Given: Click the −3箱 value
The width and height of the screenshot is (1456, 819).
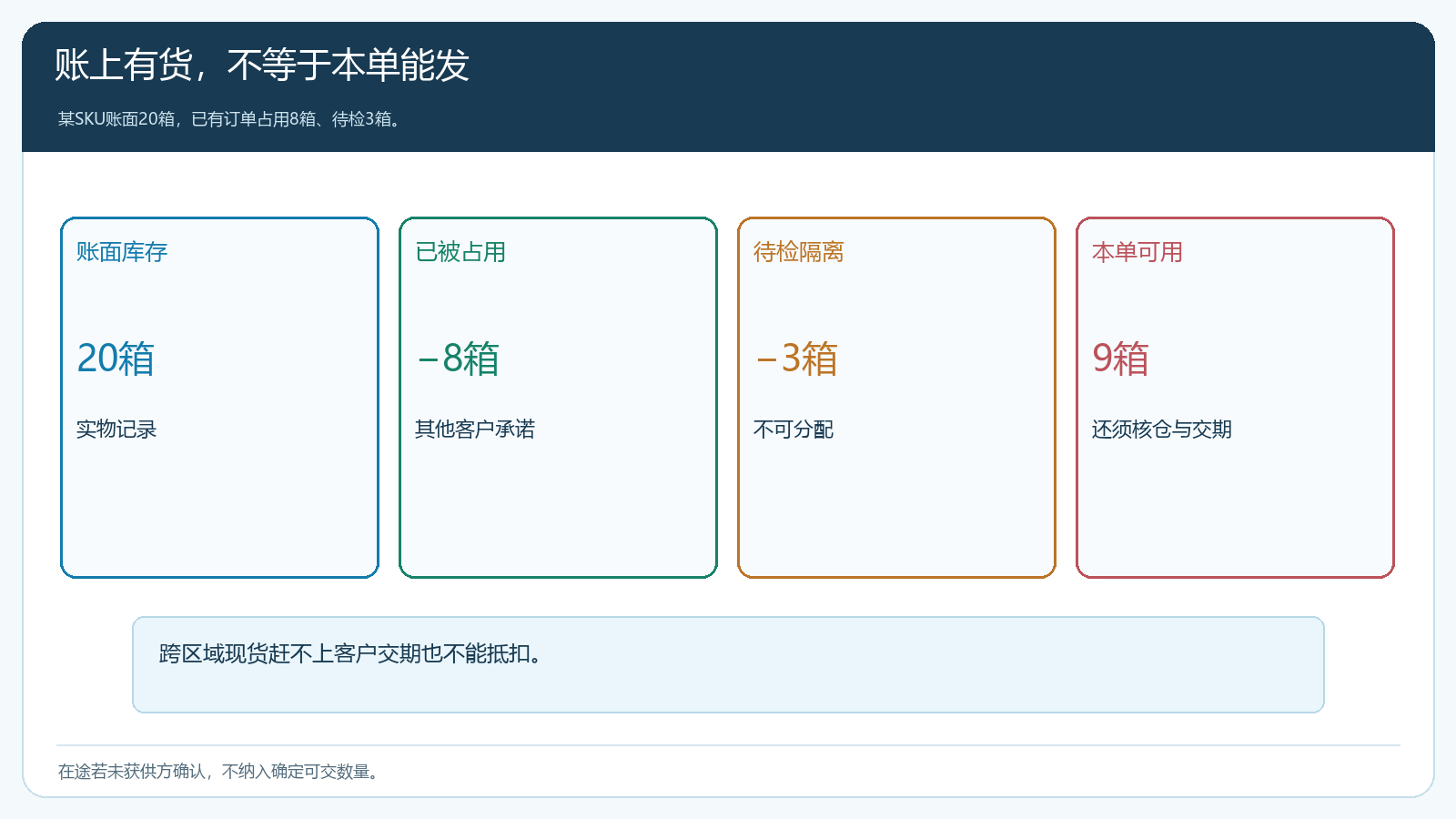Looking at the screenshot, I should pyautogui.click(x=796, y=359).
